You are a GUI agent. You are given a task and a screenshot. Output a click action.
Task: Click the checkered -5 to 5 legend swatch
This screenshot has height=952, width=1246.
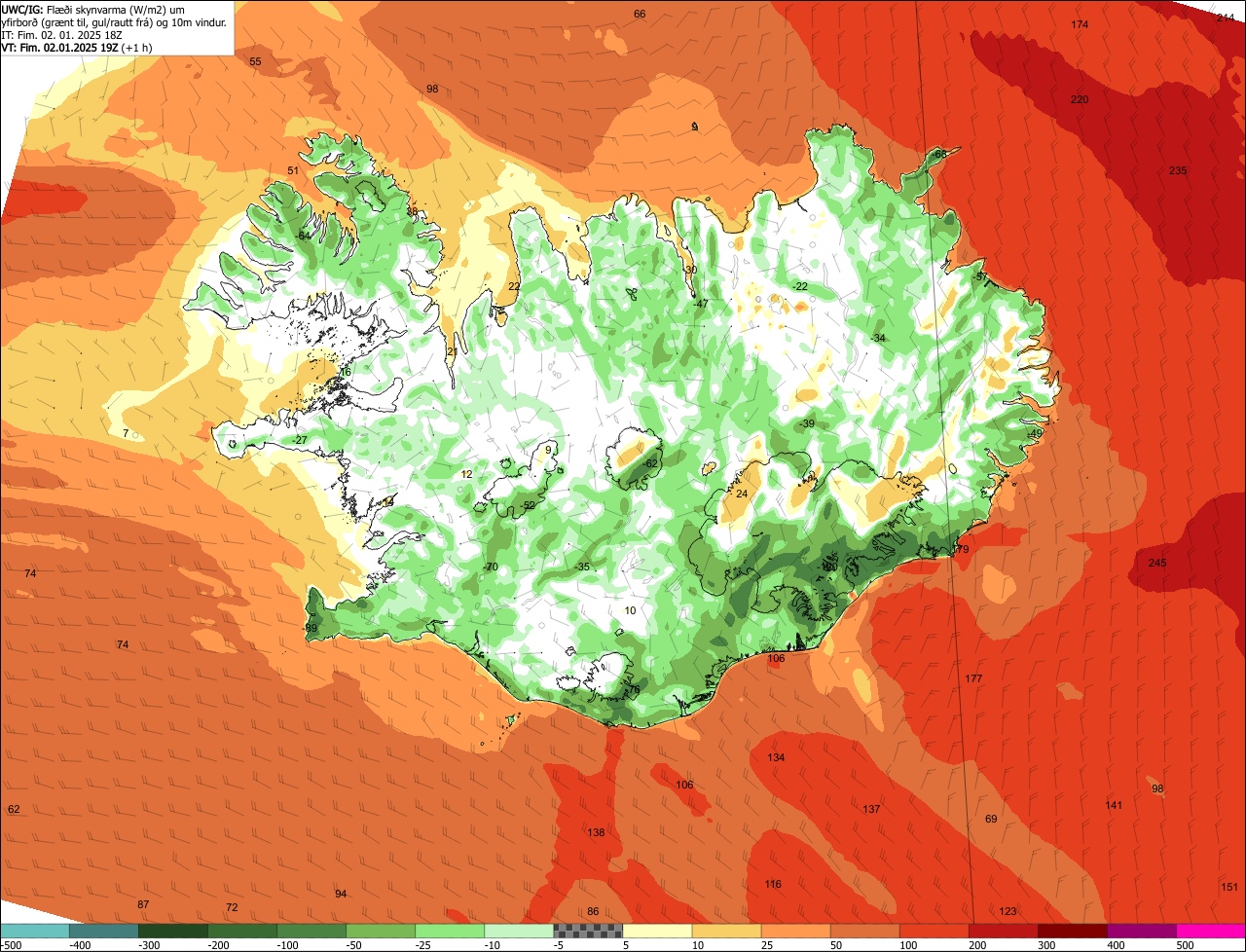[588, 931]
